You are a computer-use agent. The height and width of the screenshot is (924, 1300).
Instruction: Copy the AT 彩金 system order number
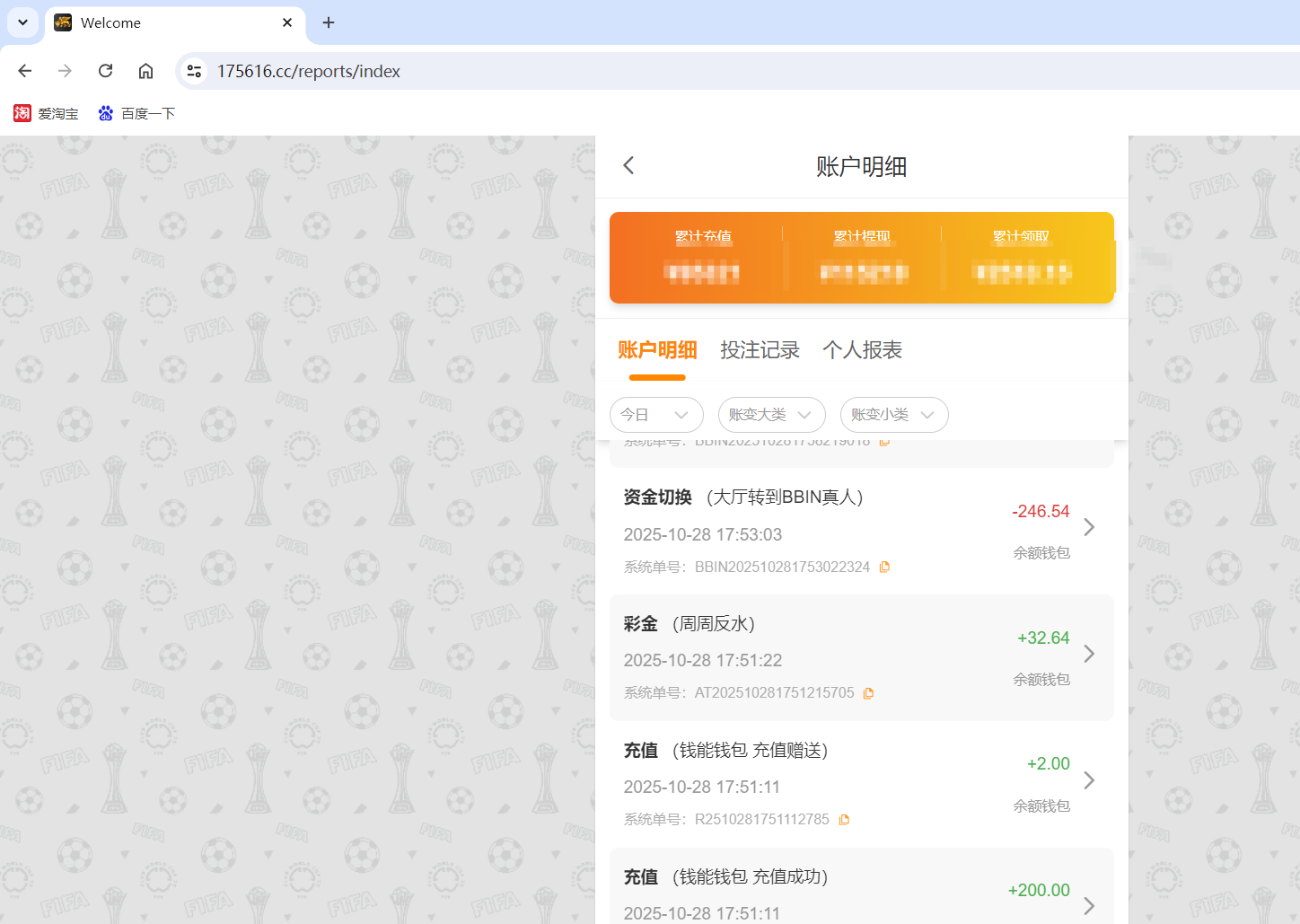pos(868,692)
